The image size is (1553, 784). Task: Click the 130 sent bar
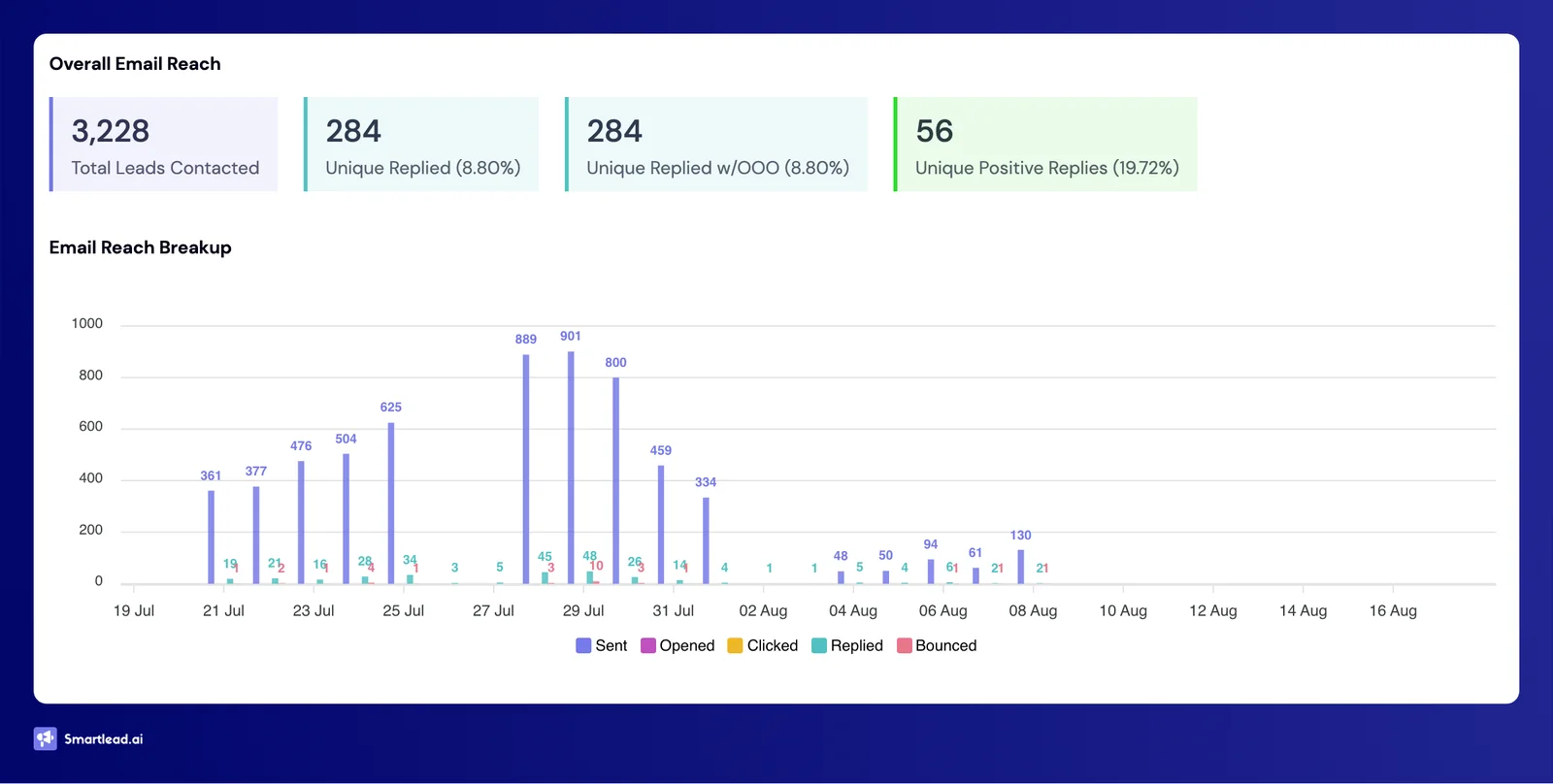click(1020, 568)
